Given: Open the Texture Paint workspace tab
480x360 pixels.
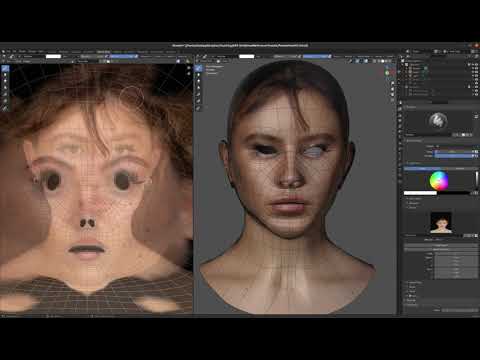Looking at the screenshot, I should (103, 52).
